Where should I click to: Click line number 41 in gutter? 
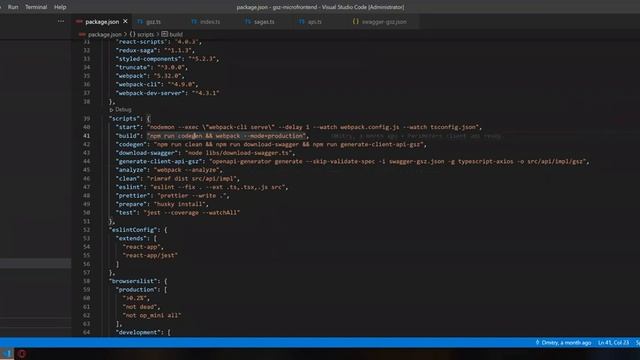click(87, 136)
